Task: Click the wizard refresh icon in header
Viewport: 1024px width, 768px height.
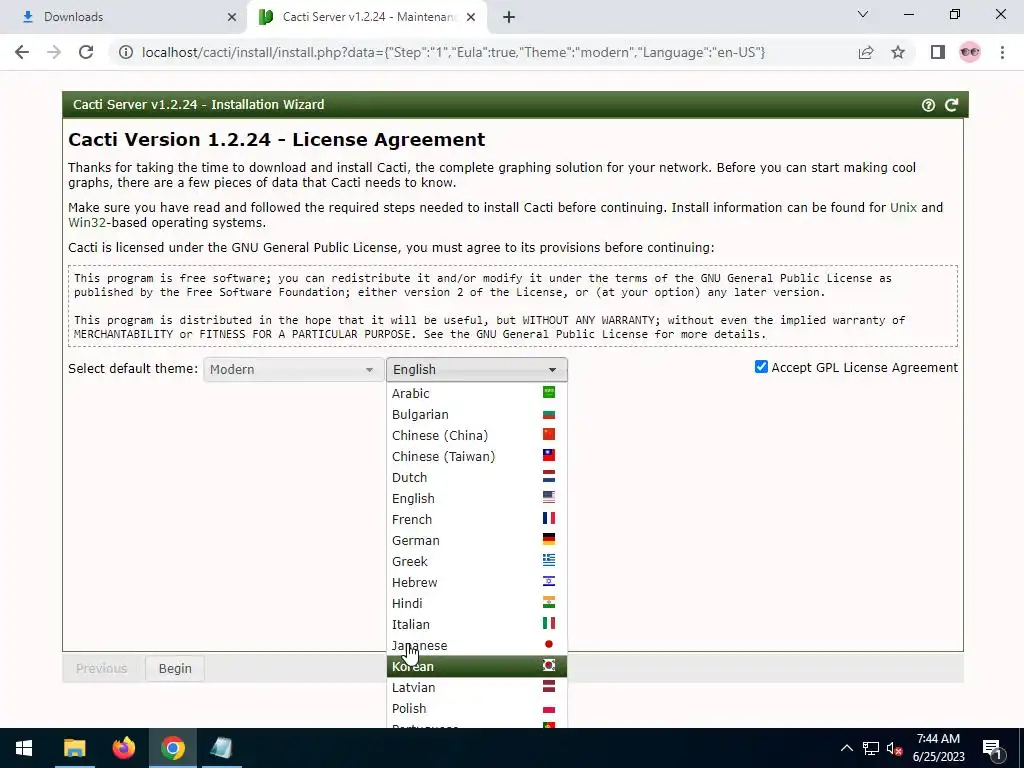Action: pos(952,104)
